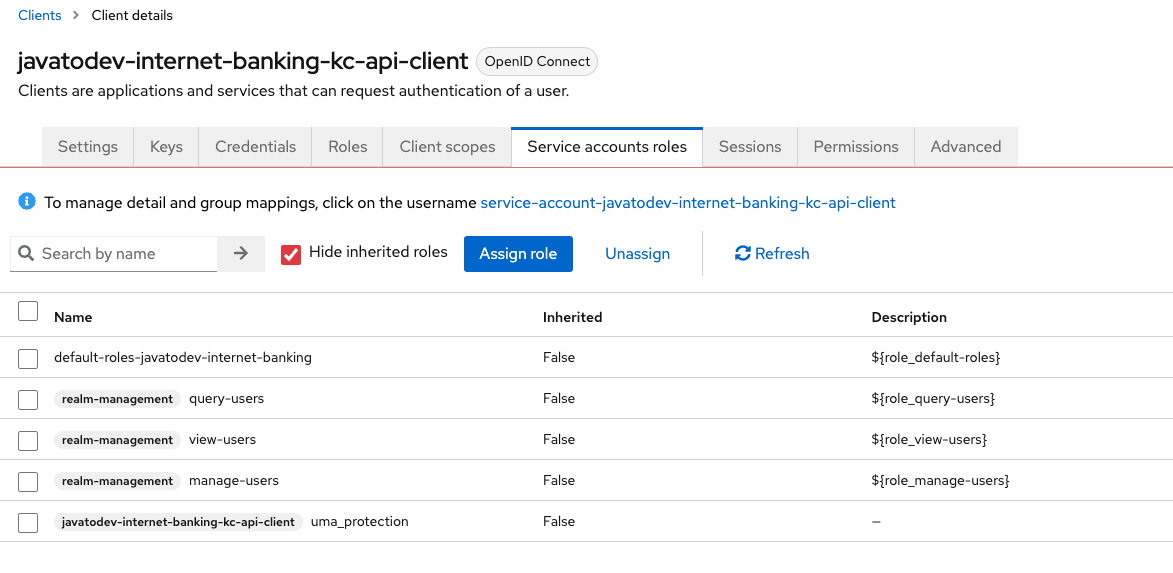Check the manage-users row checkbox
The height and width of the screenshot is (573, 1173).
point(28,482)
